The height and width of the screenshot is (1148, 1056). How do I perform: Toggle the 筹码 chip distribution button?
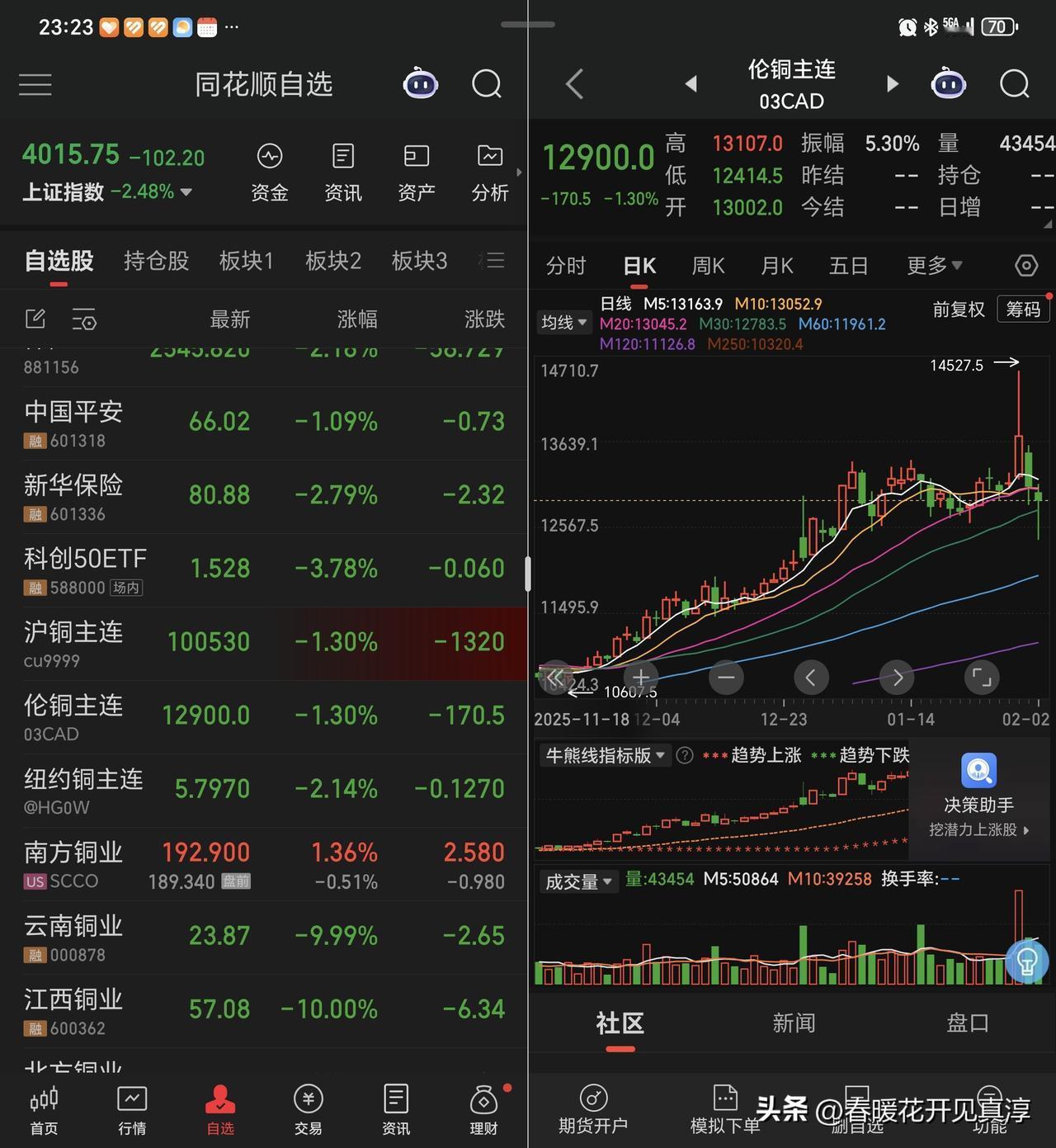[1024, 309]
